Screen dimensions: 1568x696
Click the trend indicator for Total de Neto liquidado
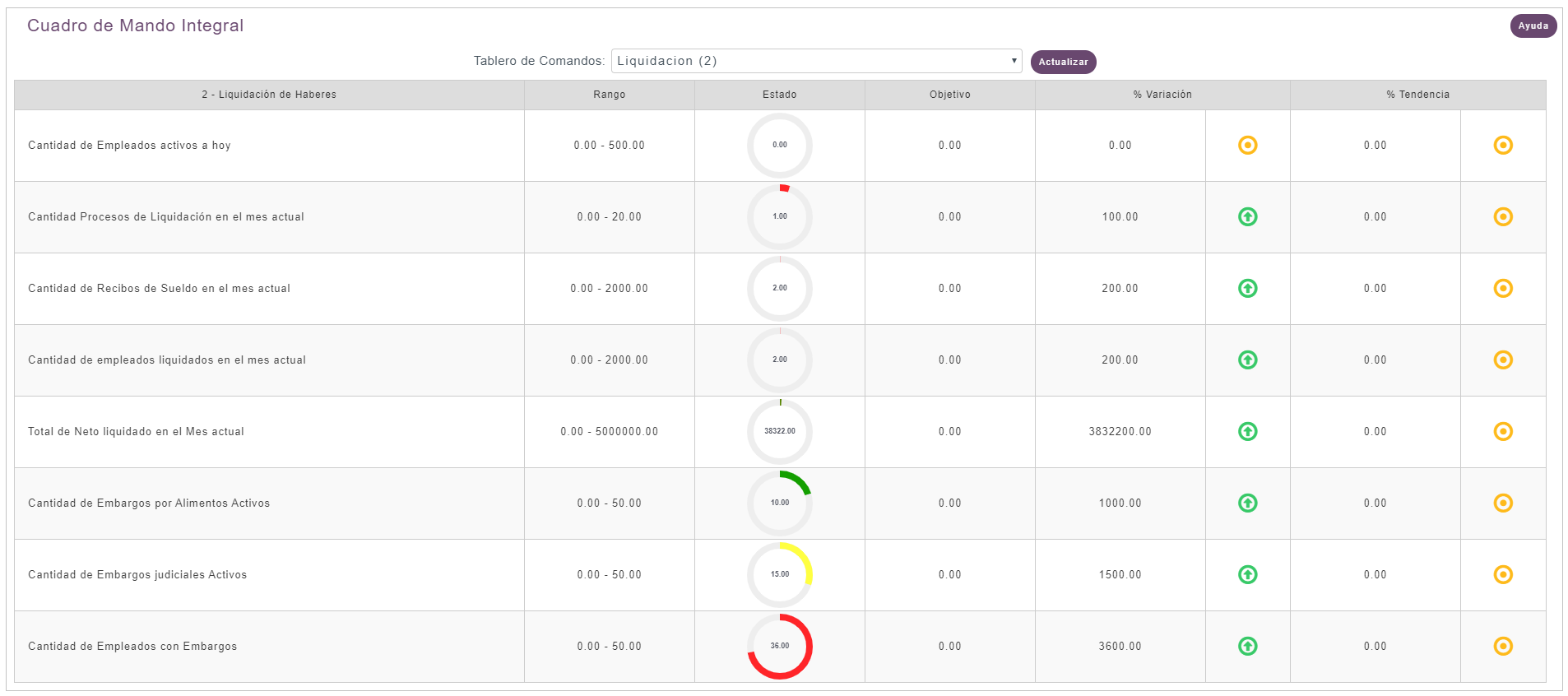pyautogui.click(x=1503, y=432)
